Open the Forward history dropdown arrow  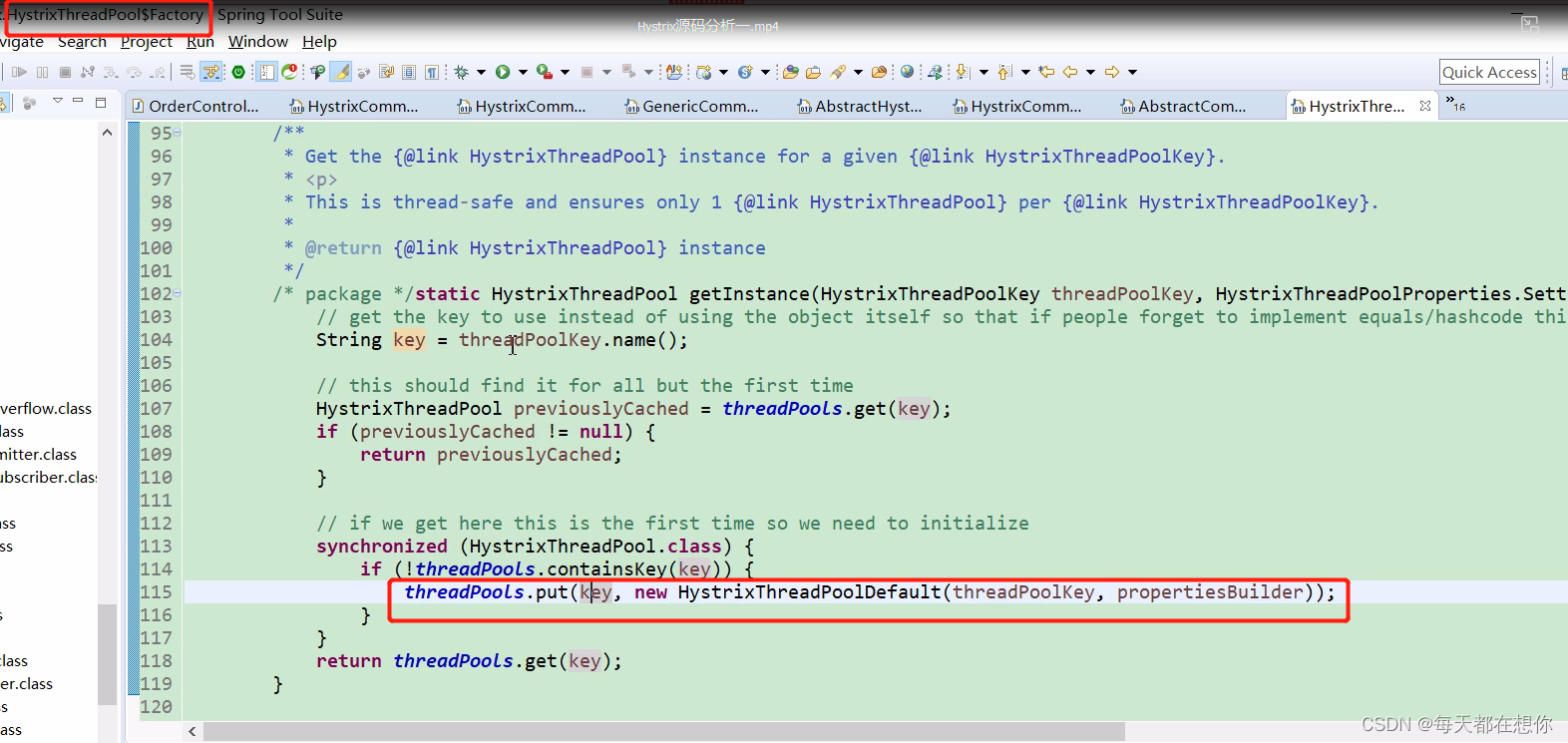tap(1133, 72)
